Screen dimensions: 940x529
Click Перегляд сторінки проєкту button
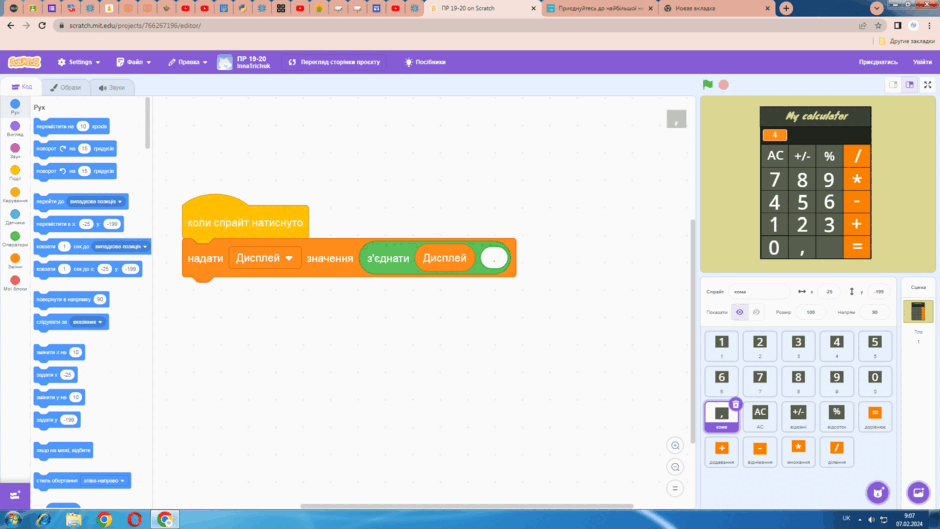(335, 62)
